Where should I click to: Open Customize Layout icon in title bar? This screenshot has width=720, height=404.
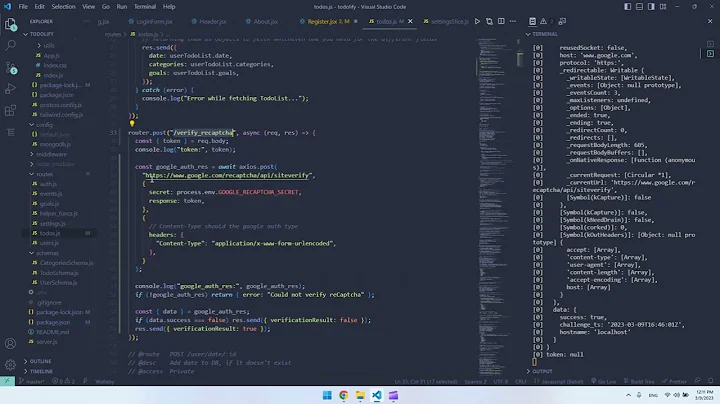coord(663,6)
